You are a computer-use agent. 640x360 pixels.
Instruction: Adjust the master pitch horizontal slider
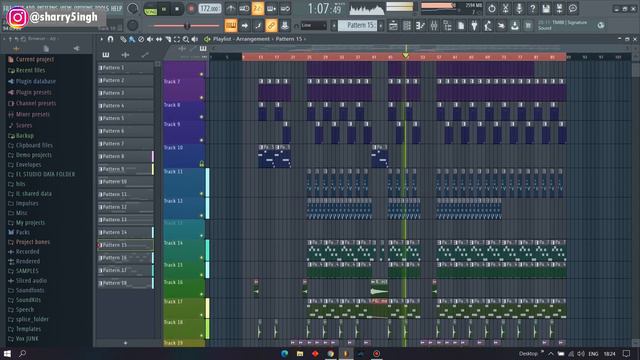187,26
